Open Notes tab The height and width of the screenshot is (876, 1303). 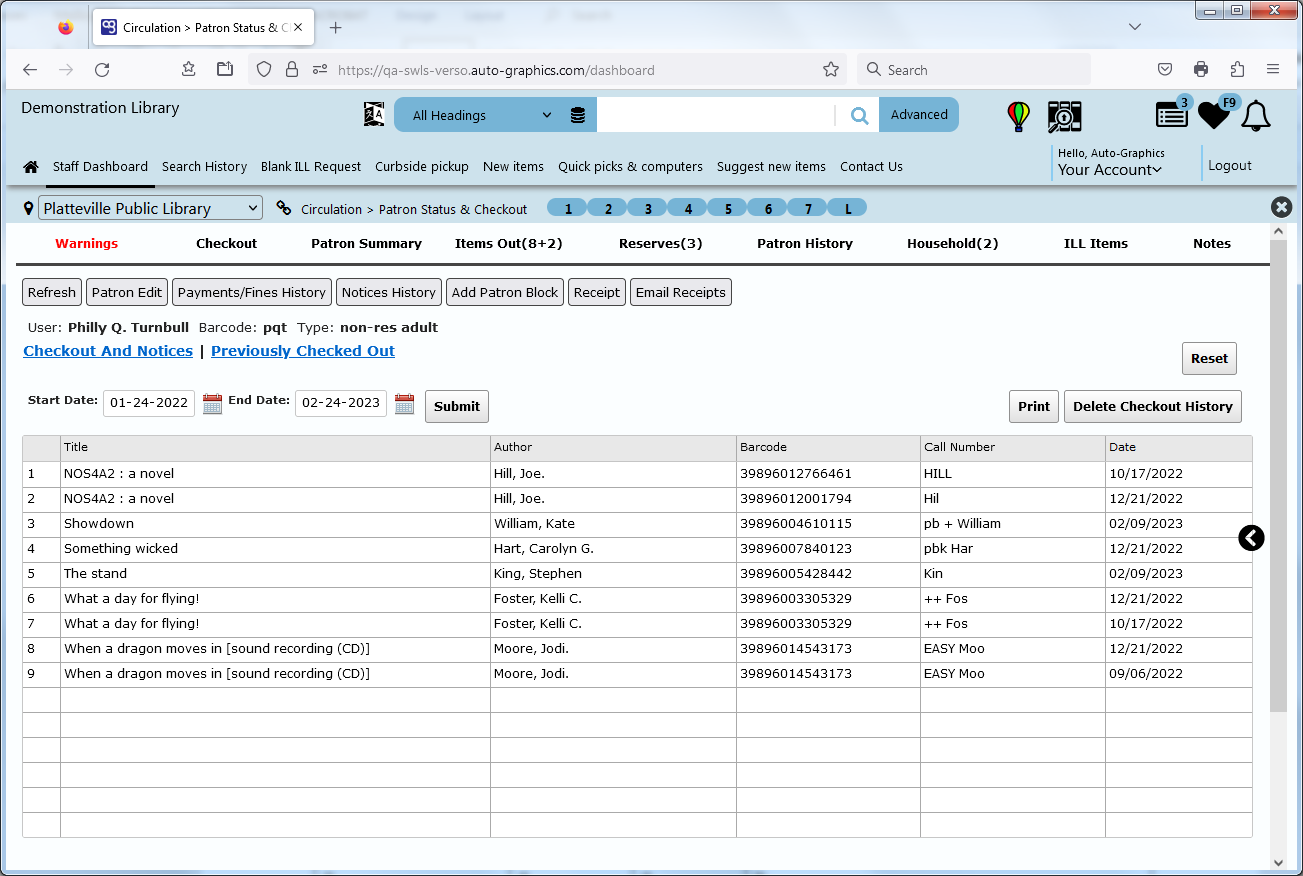point(1212,243)
